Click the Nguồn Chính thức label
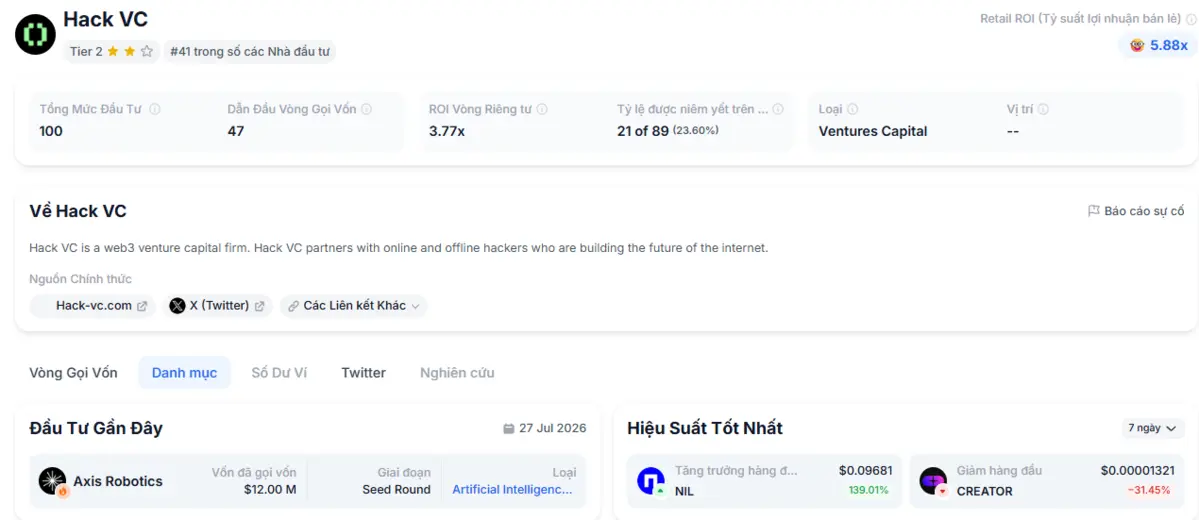 pyautogui.click(x=80, y=279)
